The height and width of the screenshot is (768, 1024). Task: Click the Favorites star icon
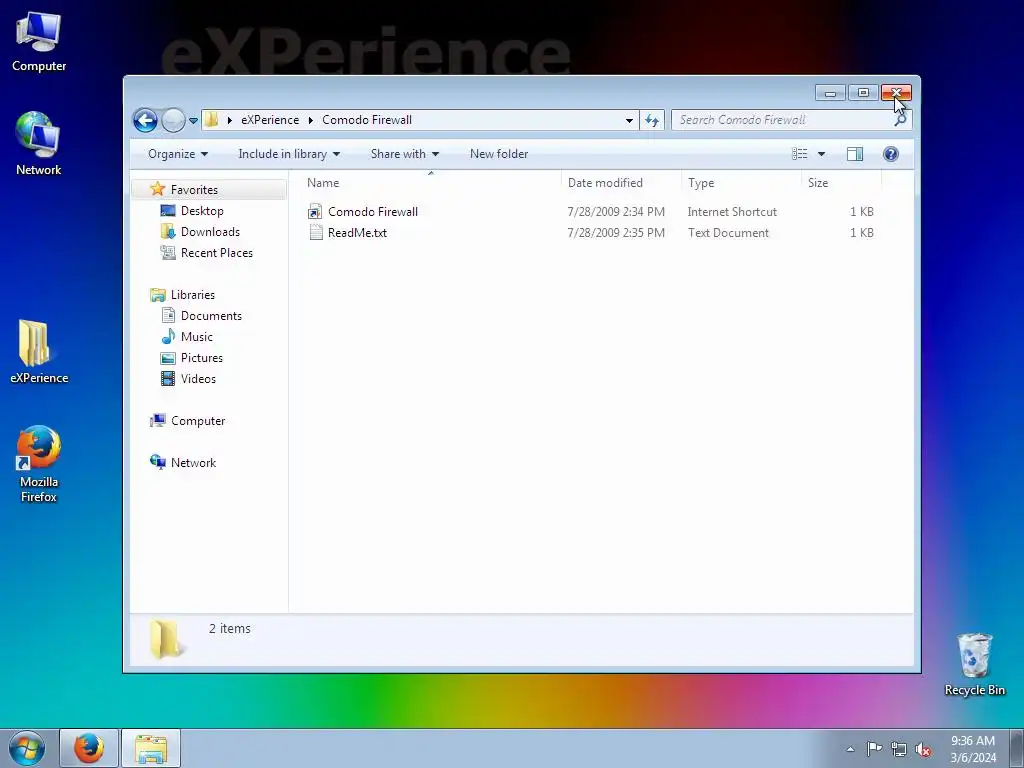(x=157, y=189)
